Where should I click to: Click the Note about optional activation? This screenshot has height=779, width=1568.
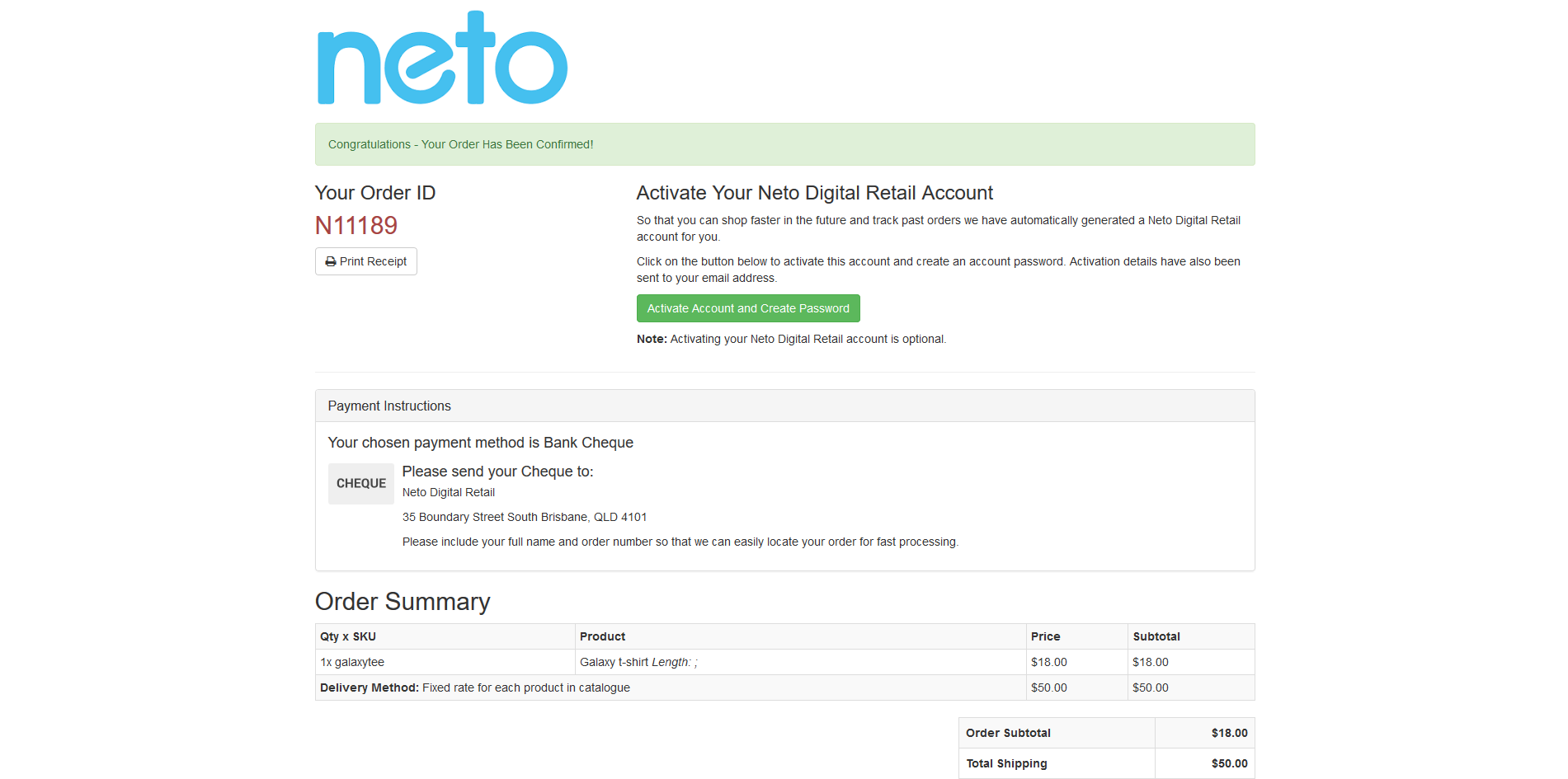pos(792,339)
